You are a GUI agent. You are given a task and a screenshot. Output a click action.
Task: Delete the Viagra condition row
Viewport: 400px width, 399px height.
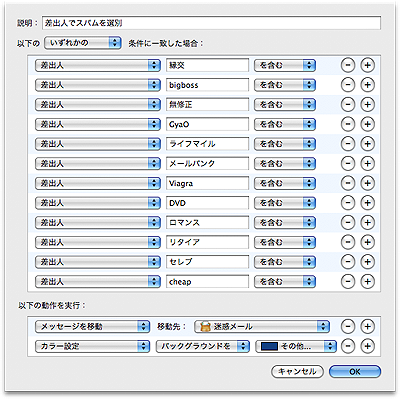click(x=348, y=183)
